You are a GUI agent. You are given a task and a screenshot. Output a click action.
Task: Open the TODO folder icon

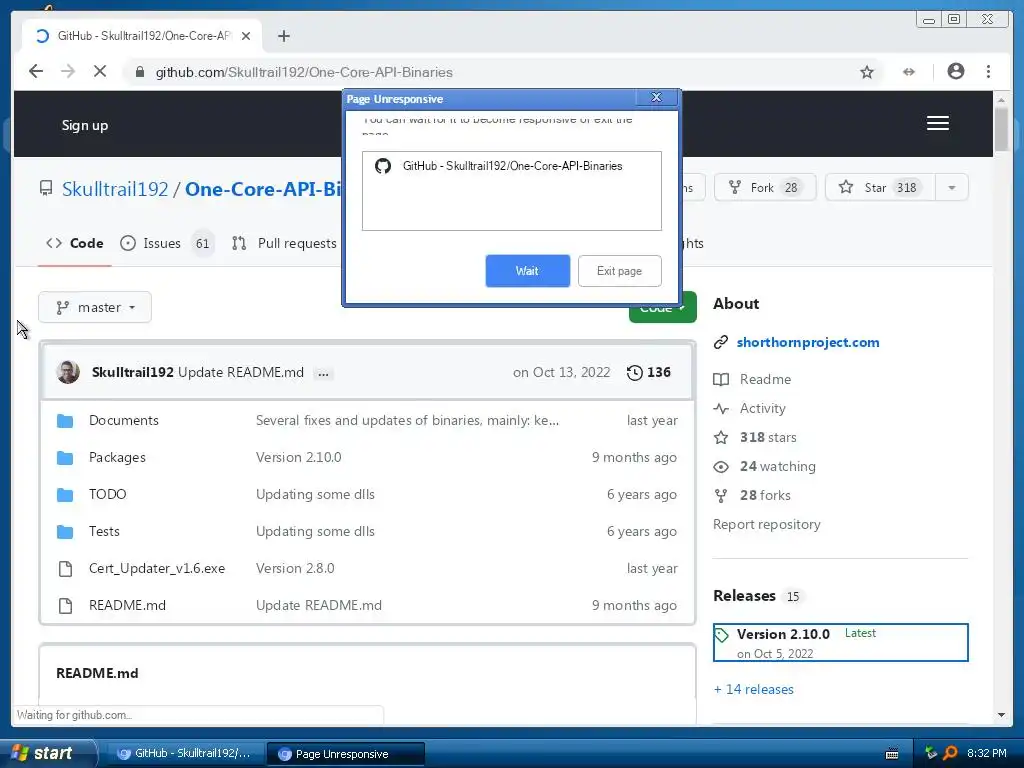point(65,494)
